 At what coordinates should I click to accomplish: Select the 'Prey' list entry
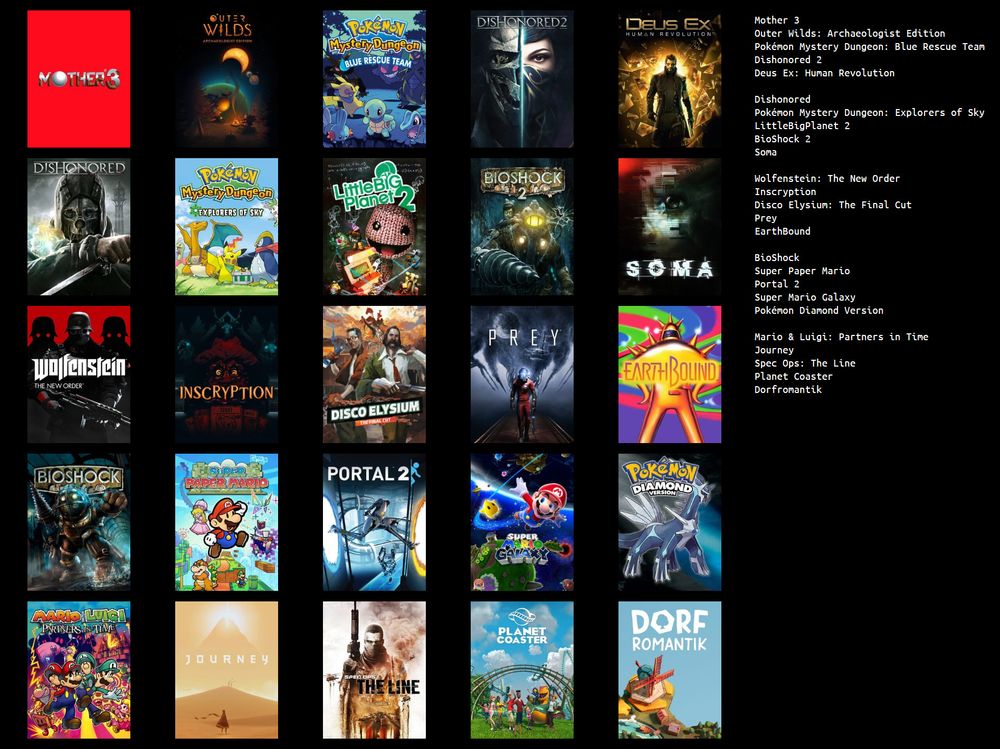(x=765, y=218)
